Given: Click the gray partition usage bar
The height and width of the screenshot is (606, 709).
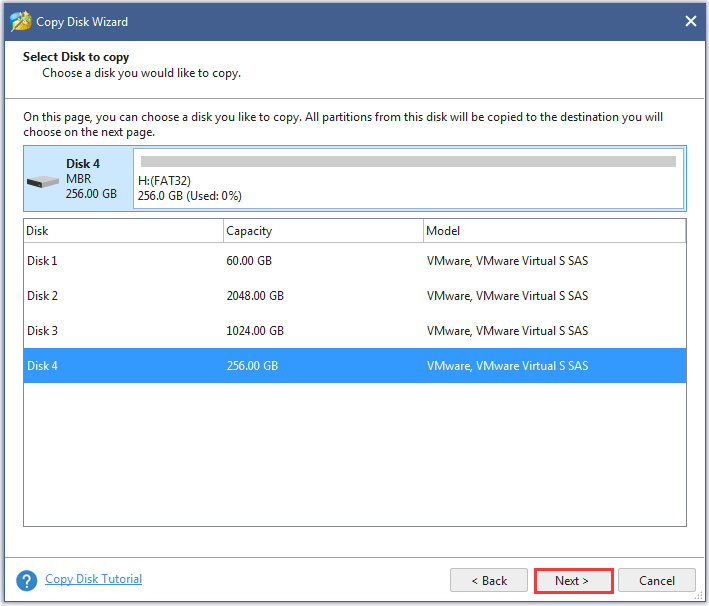Looking at the screenshot, I should coord(408,161).
